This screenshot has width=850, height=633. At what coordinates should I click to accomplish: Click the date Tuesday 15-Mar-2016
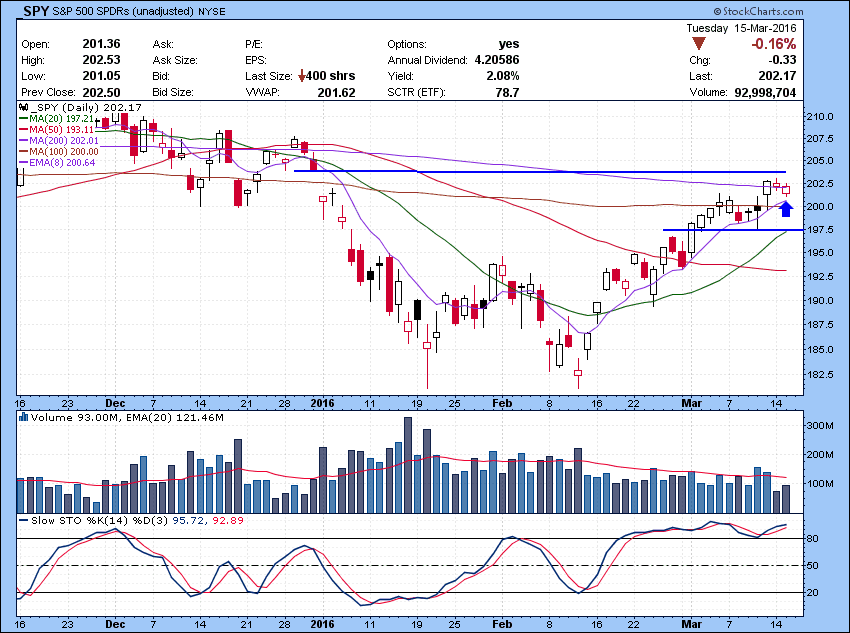(x=741, y=28)
